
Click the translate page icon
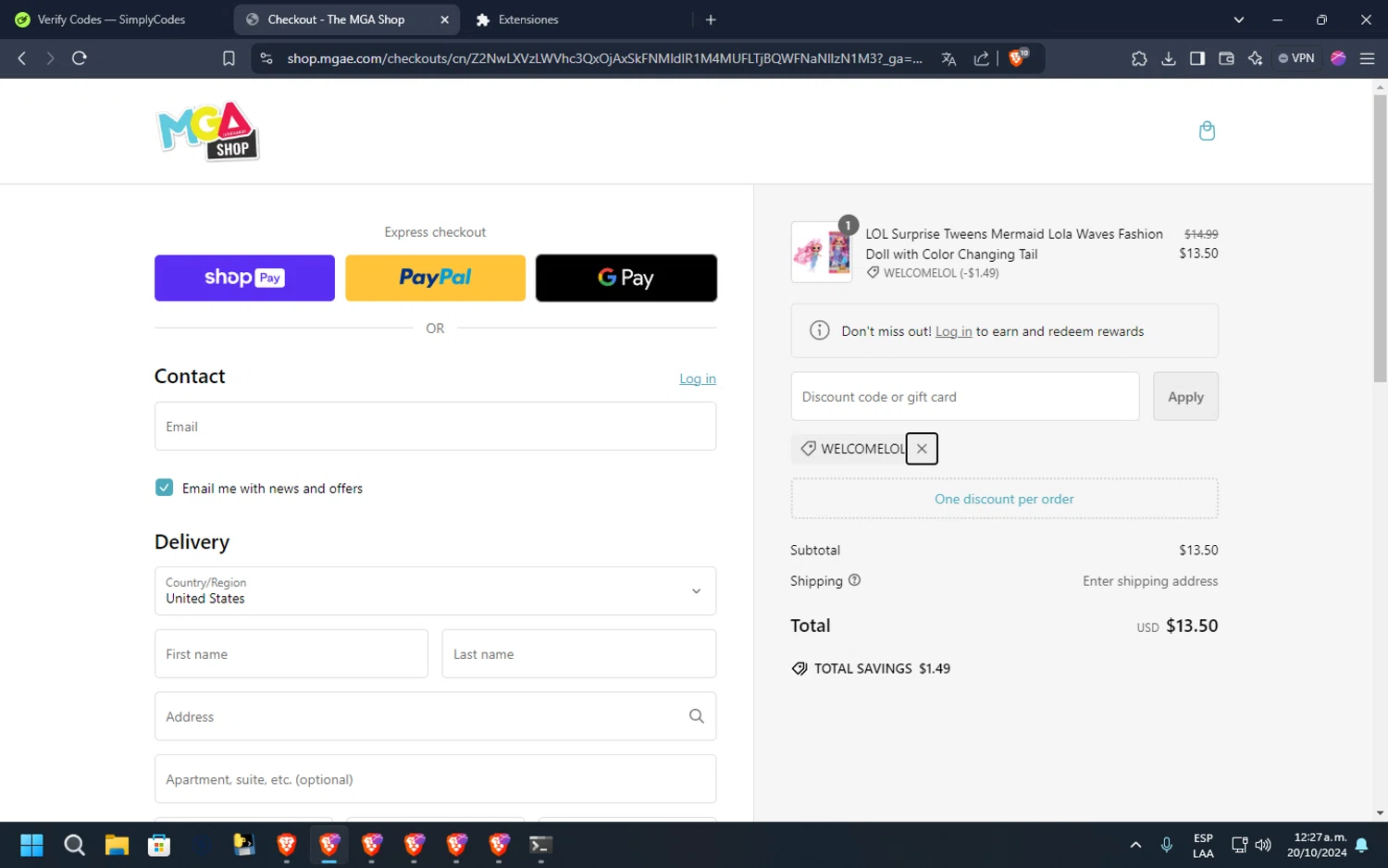[x=948, y=58]
